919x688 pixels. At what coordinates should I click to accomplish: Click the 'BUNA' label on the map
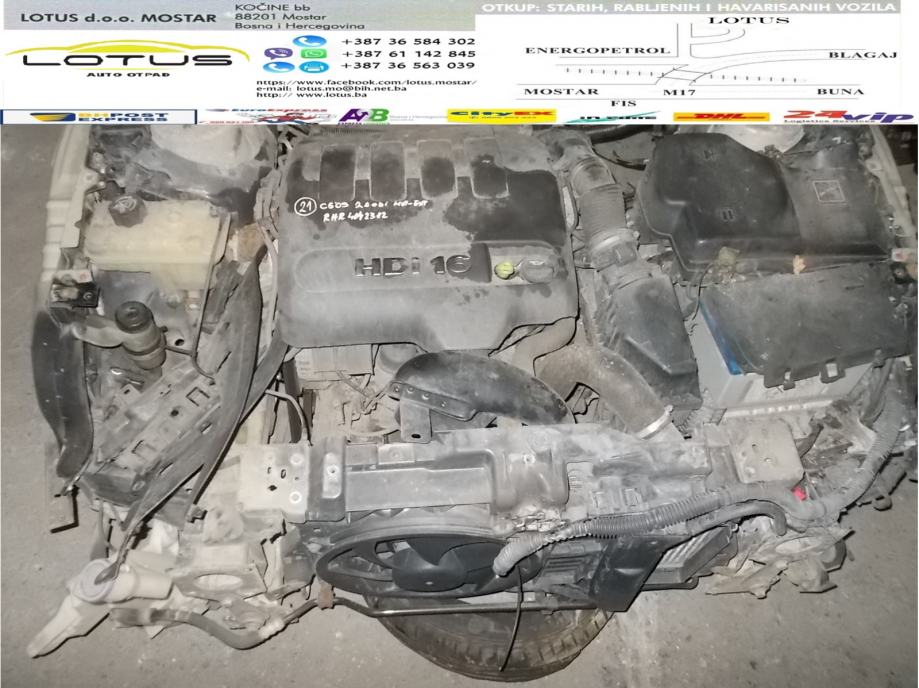[840, 92]
